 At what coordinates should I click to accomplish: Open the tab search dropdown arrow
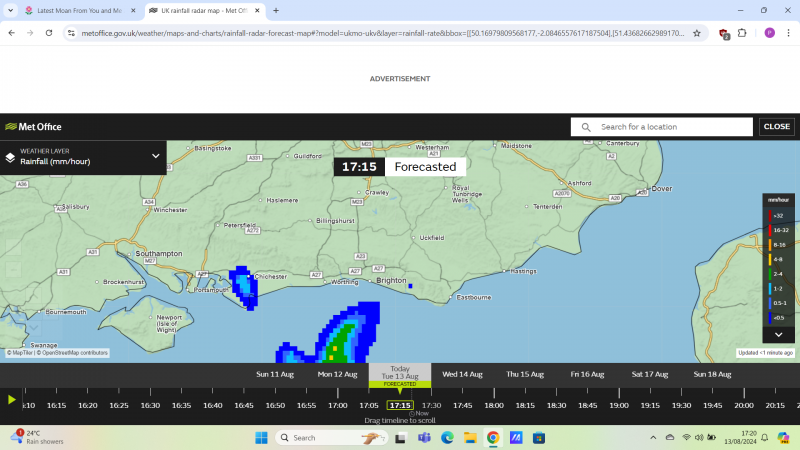(x=10, y=10)
